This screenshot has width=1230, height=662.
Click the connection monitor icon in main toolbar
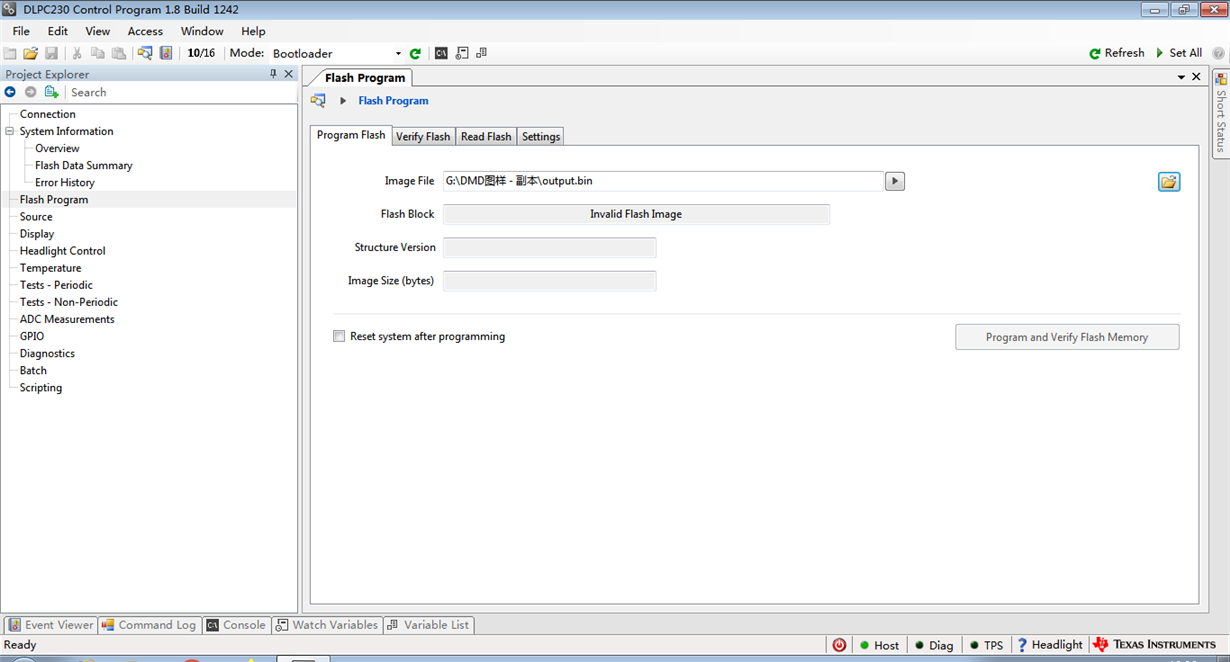click(145, 53)
